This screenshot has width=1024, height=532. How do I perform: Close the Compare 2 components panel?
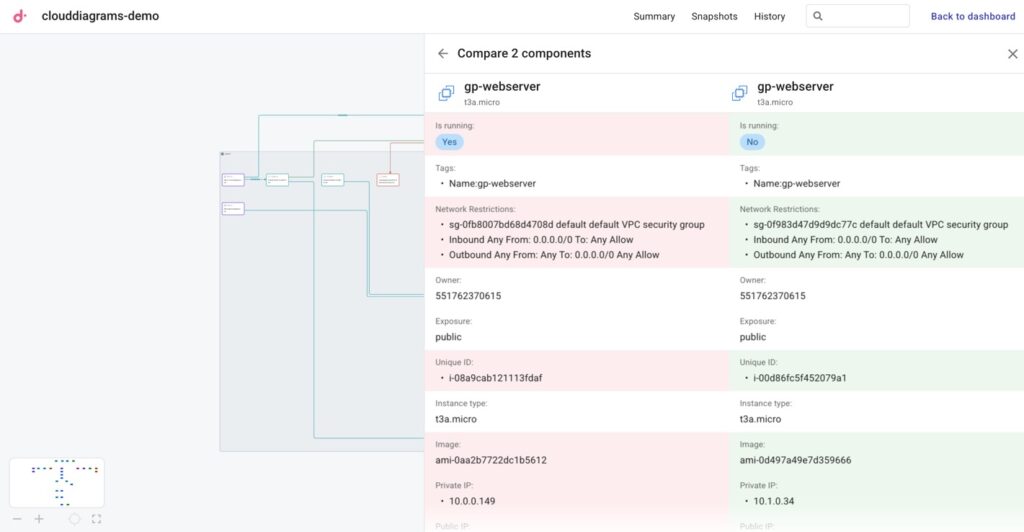[1012, 54]
